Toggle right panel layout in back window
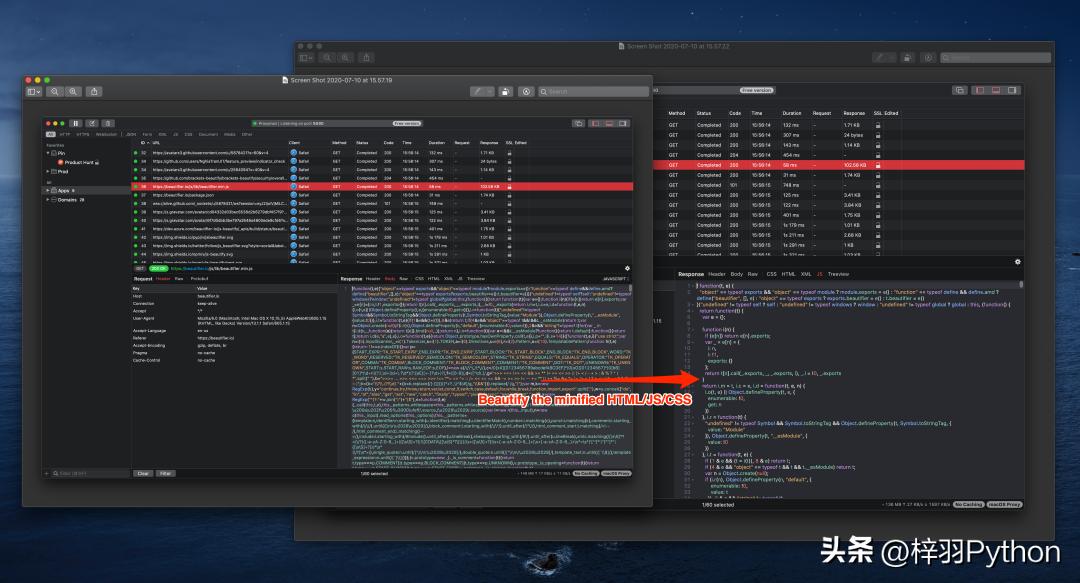This screenshot has height=583, width=1080. coord(1012,90)
